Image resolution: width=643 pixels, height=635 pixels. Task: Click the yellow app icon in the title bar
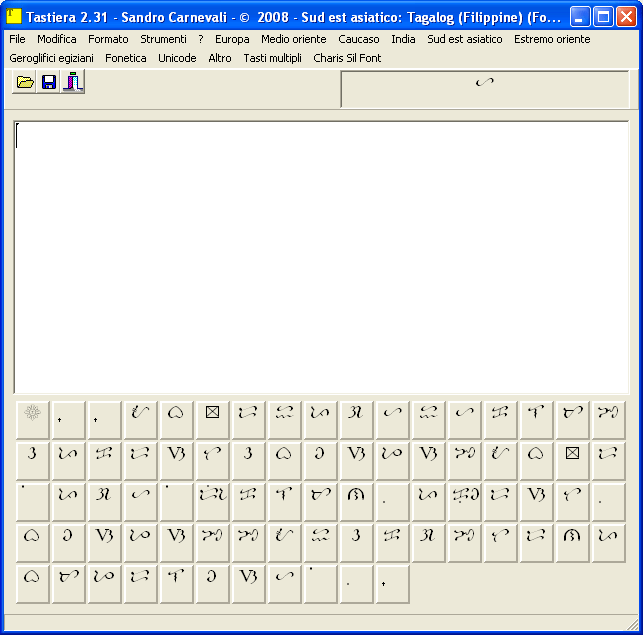(x=14, y=16)
